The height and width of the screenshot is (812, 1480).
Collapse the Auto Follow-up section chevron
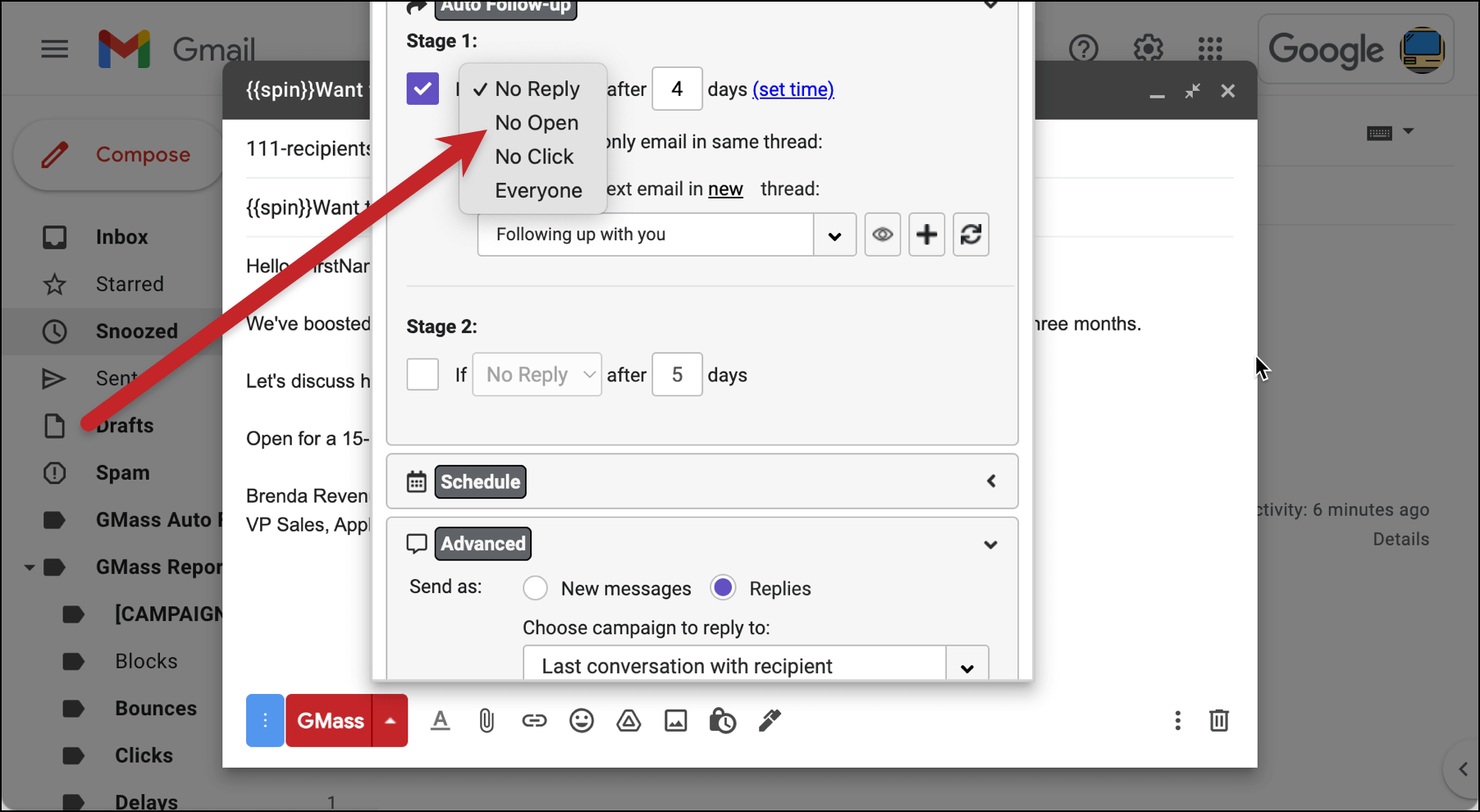991,4
